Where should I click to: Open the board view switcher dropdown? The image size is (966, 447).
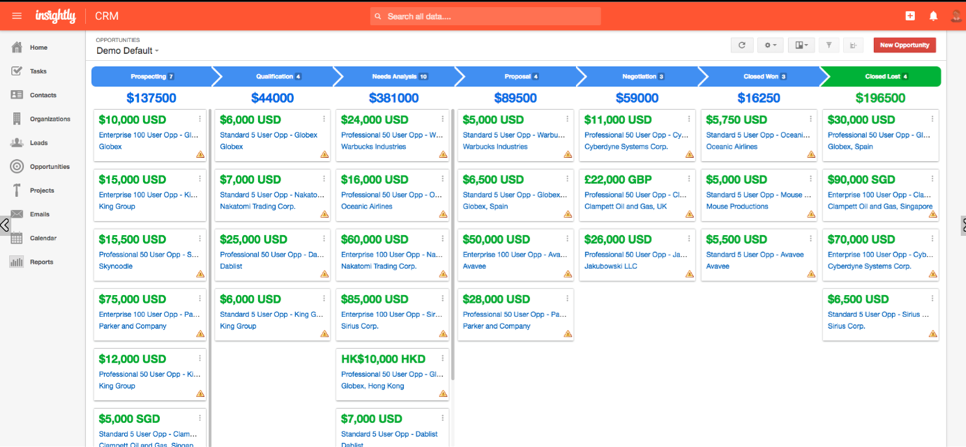click(801, 45)
